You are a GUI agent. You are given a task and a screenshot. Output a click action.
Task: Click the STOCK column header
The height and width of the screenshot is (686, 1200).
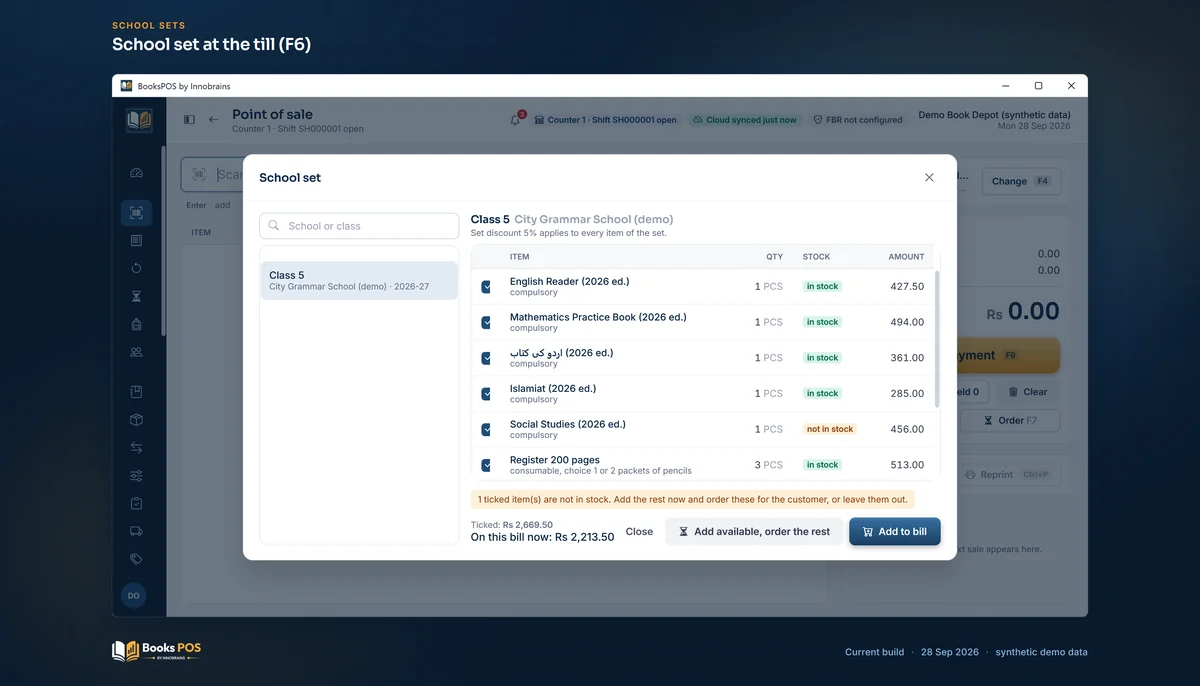tap(816, 257)
